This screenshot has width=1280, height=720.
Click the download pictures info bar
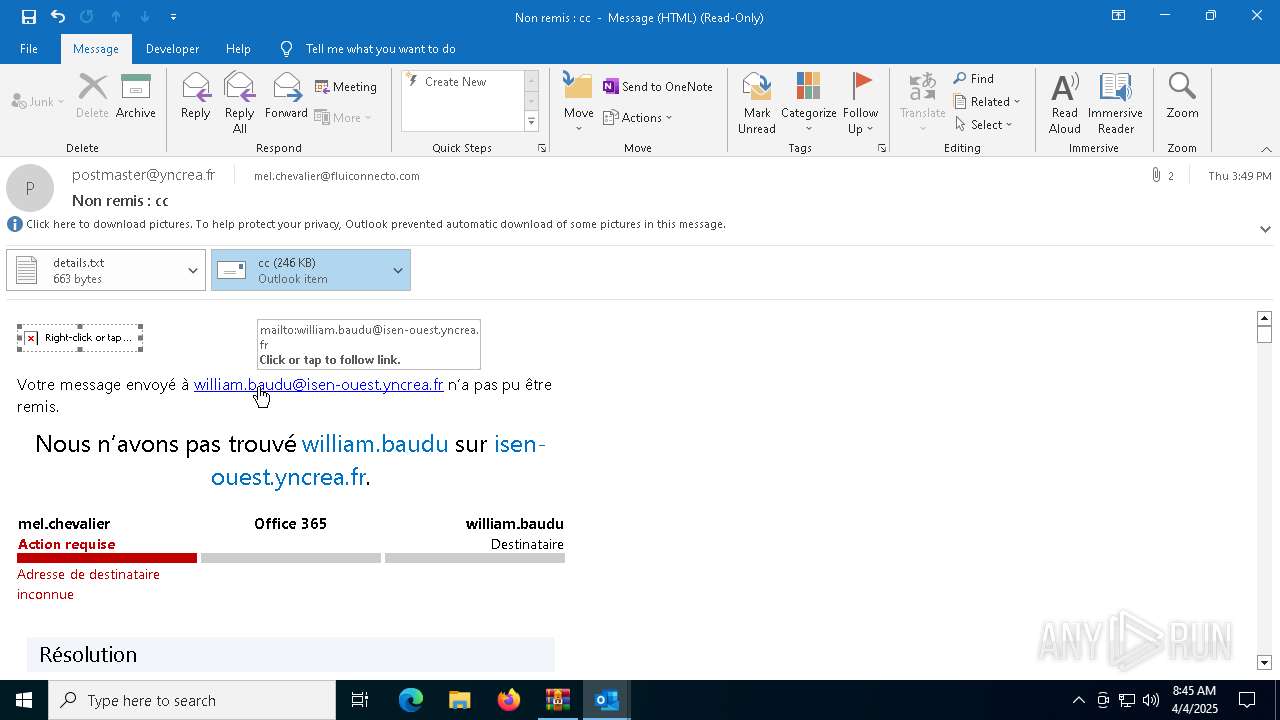(375, 224)
